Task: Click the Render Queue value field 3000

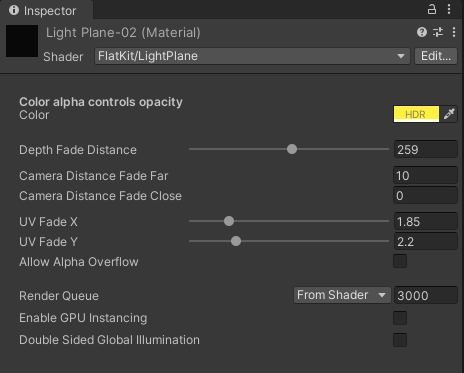Action: (x=425, y=295)
